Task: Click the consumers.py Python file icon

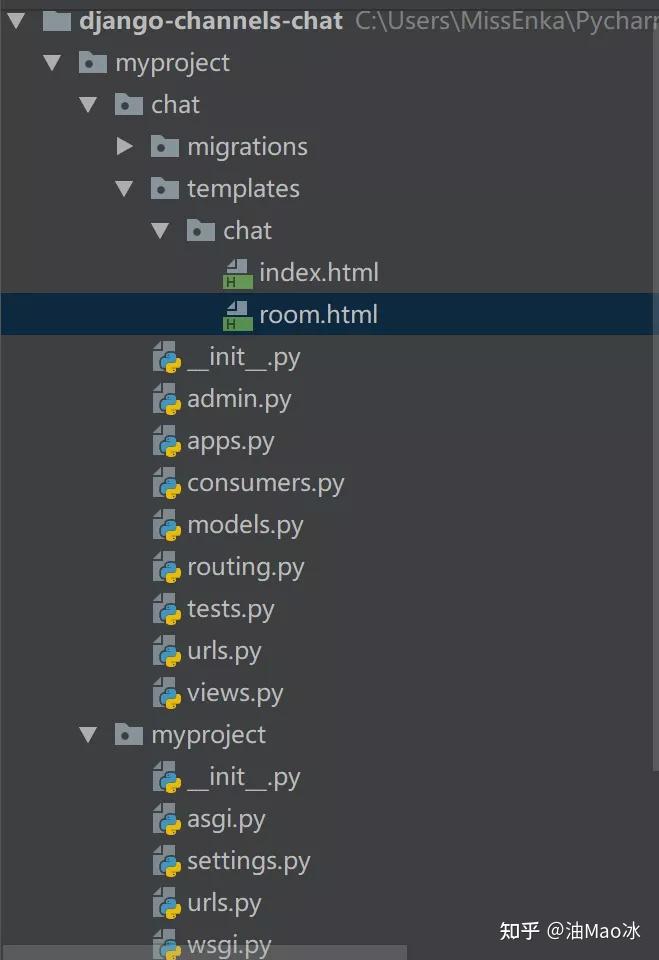Action: tap(166, 484)
